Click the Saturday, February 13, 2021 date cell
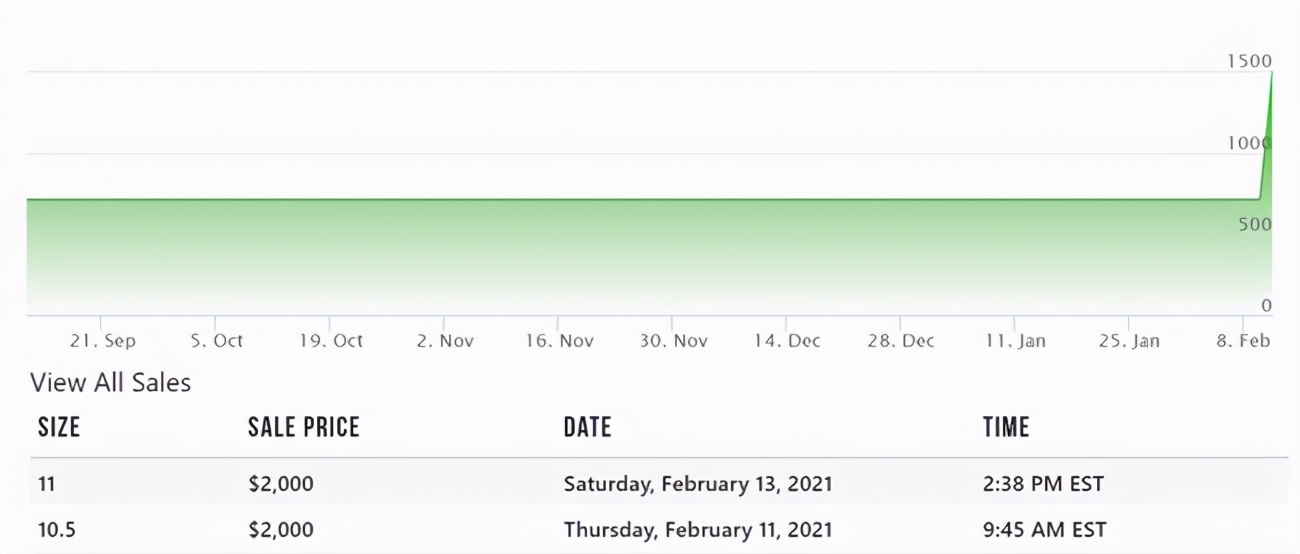Screen dimensions: 1300x554 697,484
